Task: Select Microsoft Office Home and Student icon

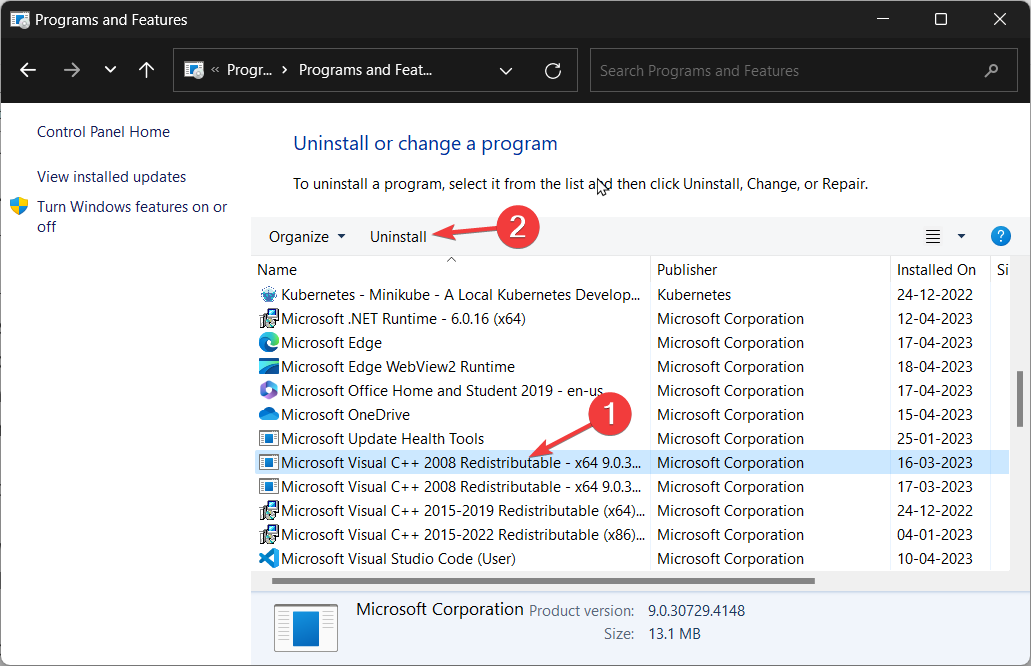Action: [268, 391]
